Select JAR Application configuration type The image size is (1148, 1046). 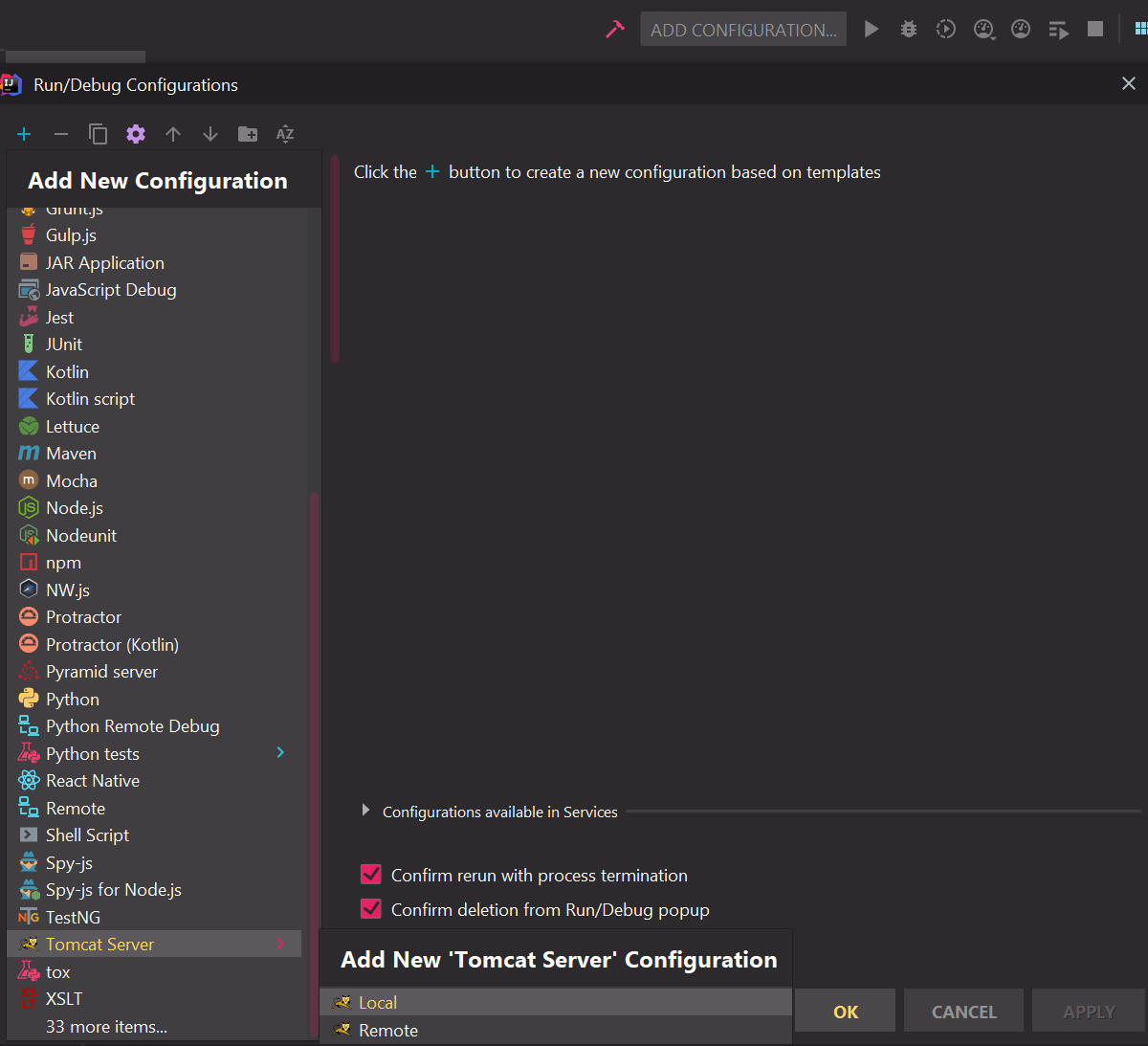[x=154, y=263]
